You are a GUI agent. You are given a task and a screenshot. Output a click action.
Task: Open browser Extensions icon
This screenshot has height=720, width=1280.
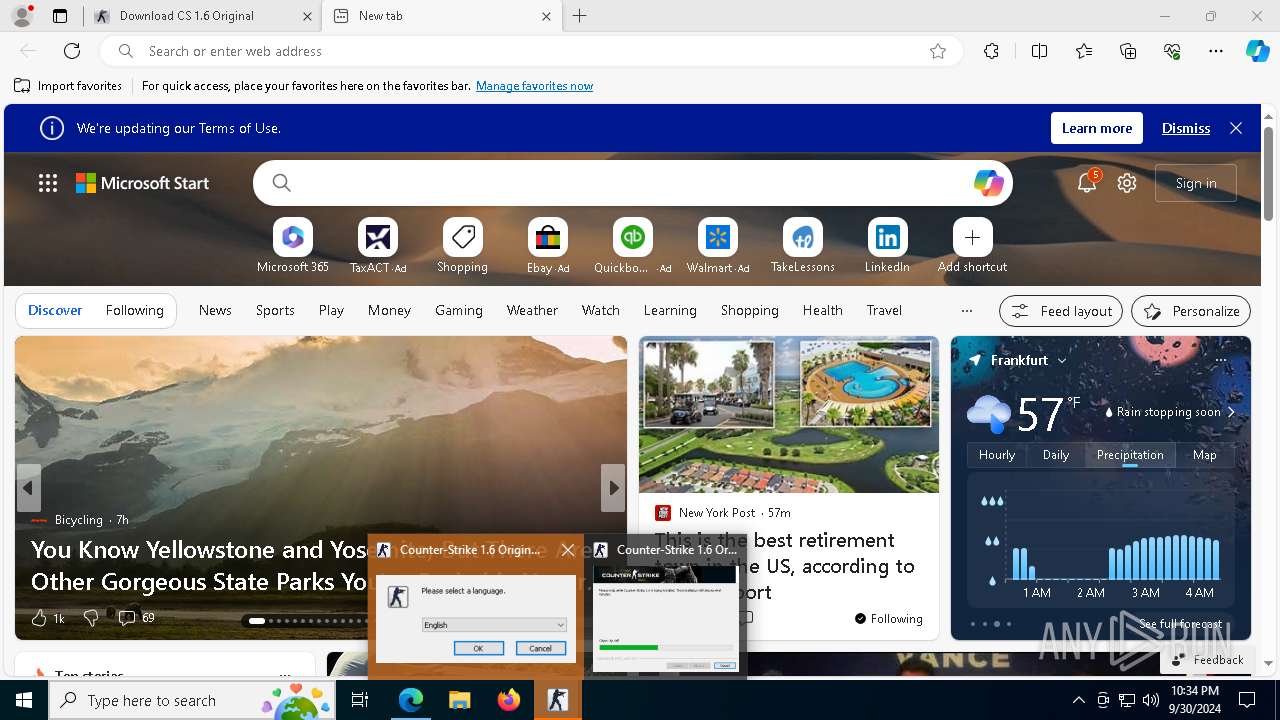pos(991,51)
